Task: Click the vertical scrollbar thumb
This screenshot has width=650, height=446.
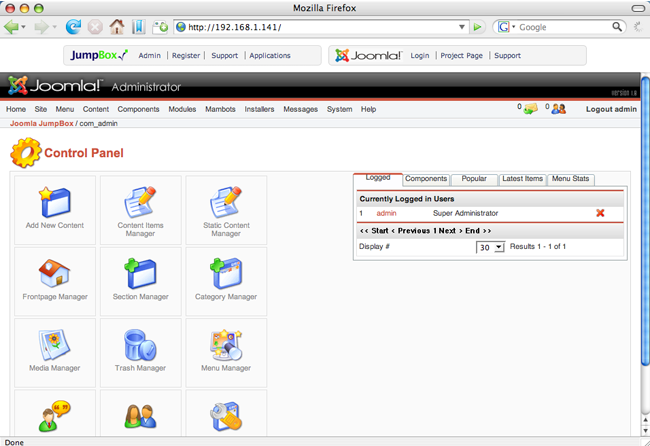Action: pos(645,221)
